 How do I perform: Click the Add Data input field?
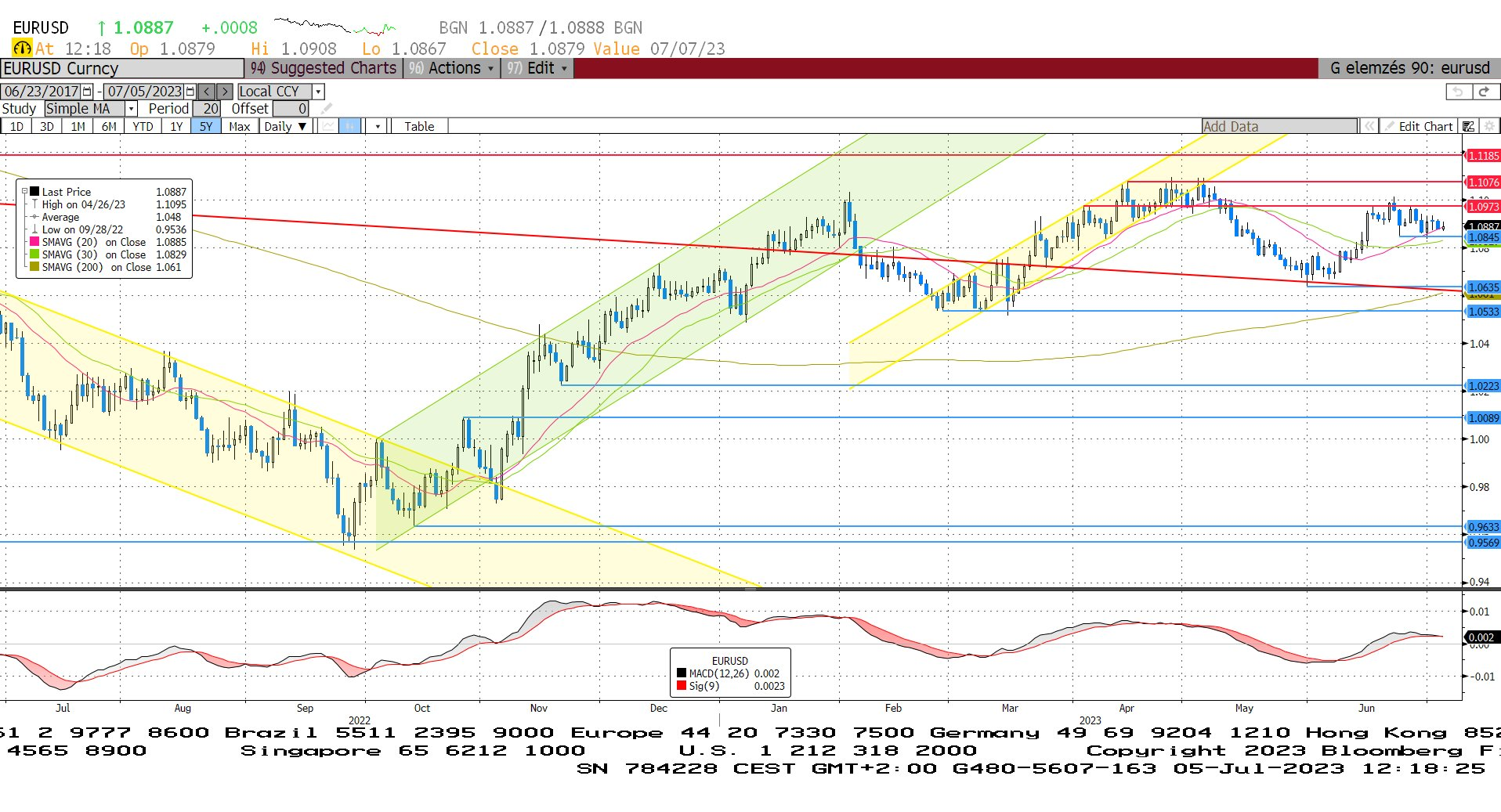1279,126
